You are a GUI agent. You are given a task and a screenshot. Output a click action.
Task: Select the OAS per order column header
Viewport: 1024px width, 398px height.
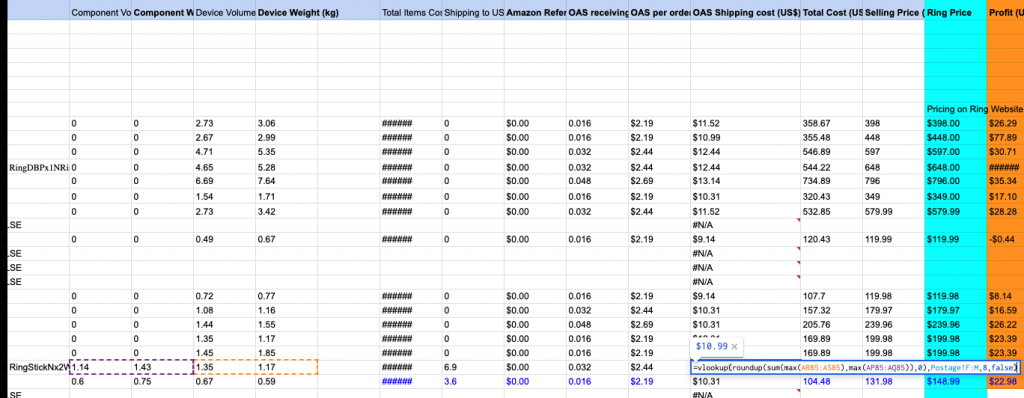pyautogui.click(x=659, y=12)
